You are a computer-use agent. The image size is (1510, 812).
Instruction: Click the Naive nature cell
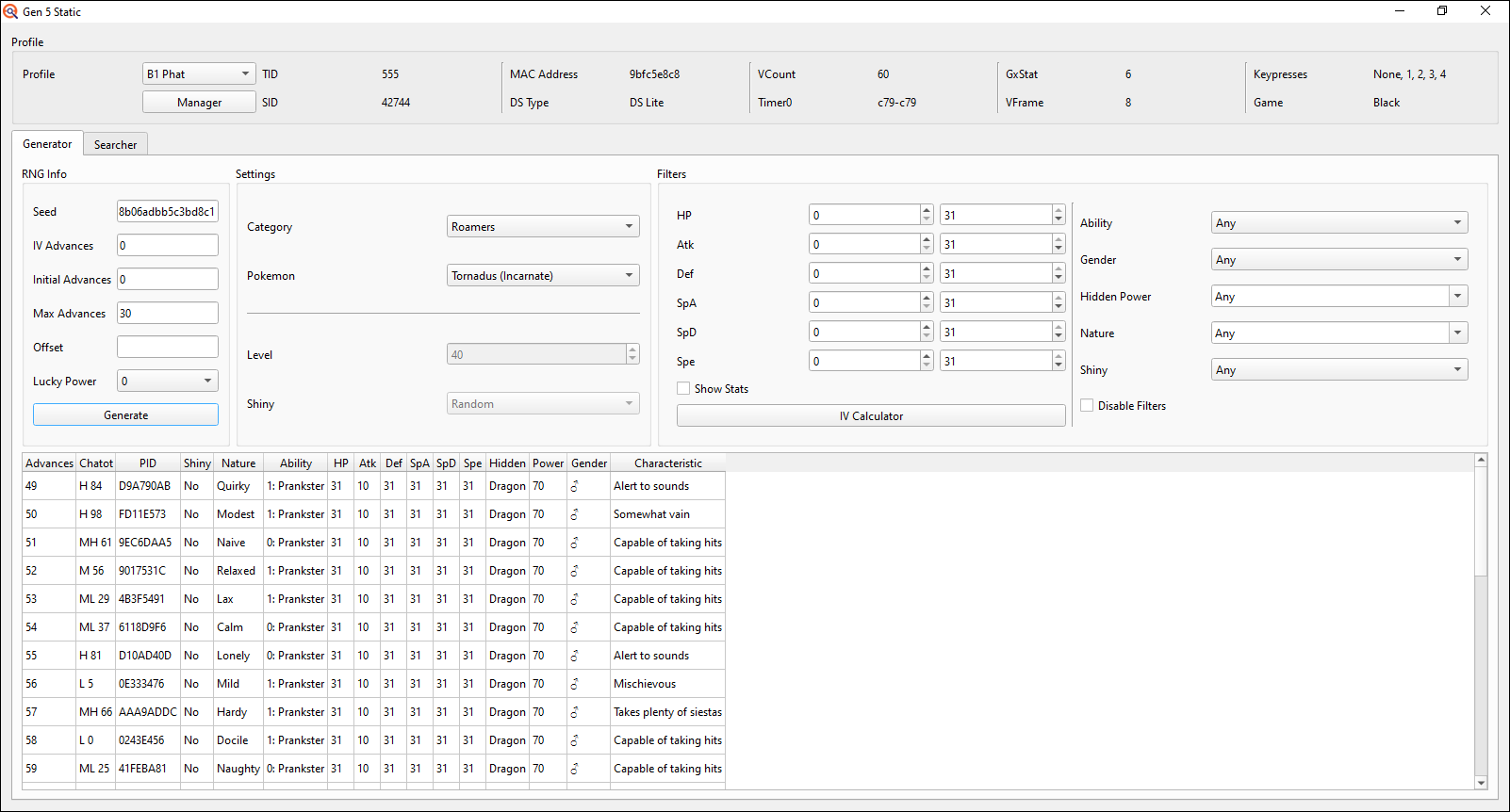click(x=238, y=543)
